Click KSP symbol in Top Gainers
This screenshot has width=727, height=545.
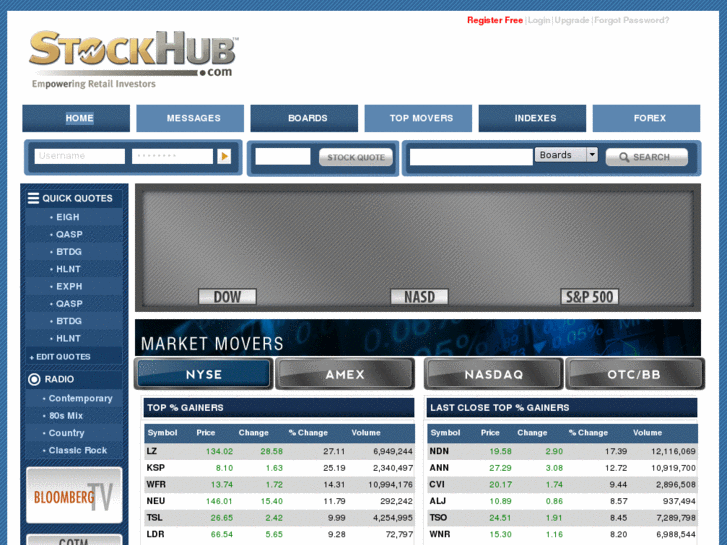coord(155,468)
